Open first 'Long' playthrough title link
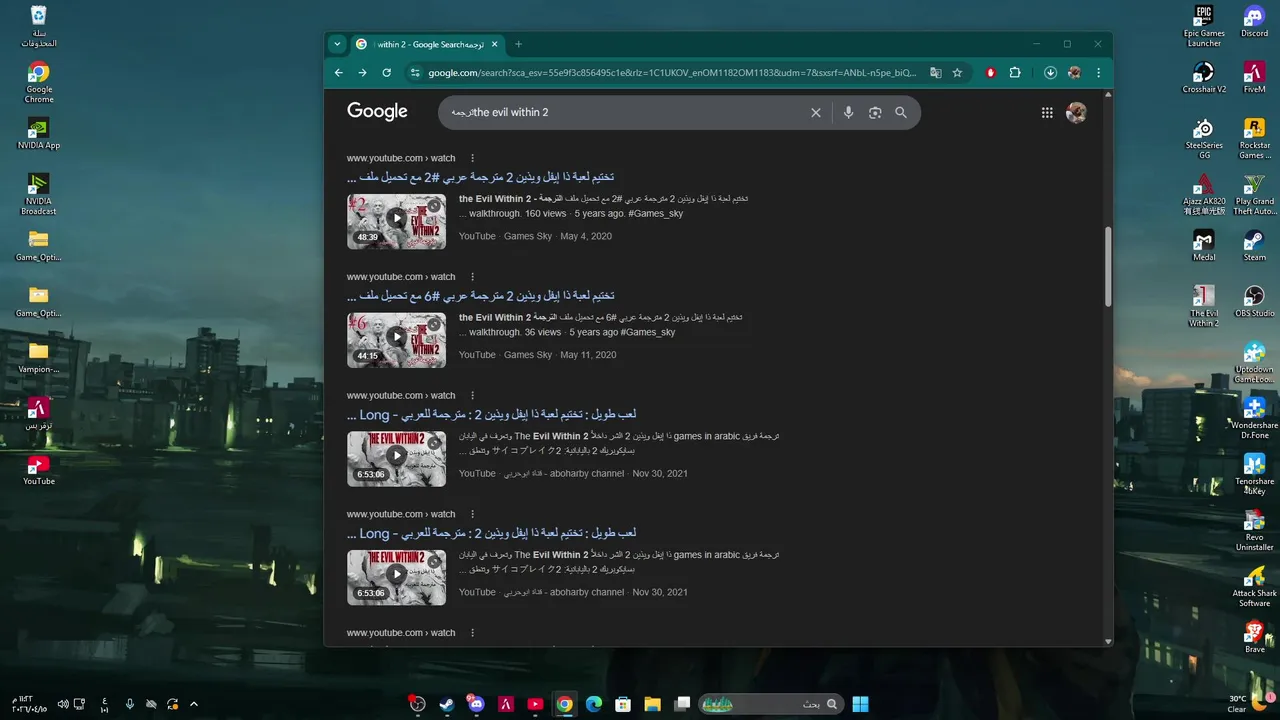The width and height of the screenshot is (1280, 720). coord(492,415)
